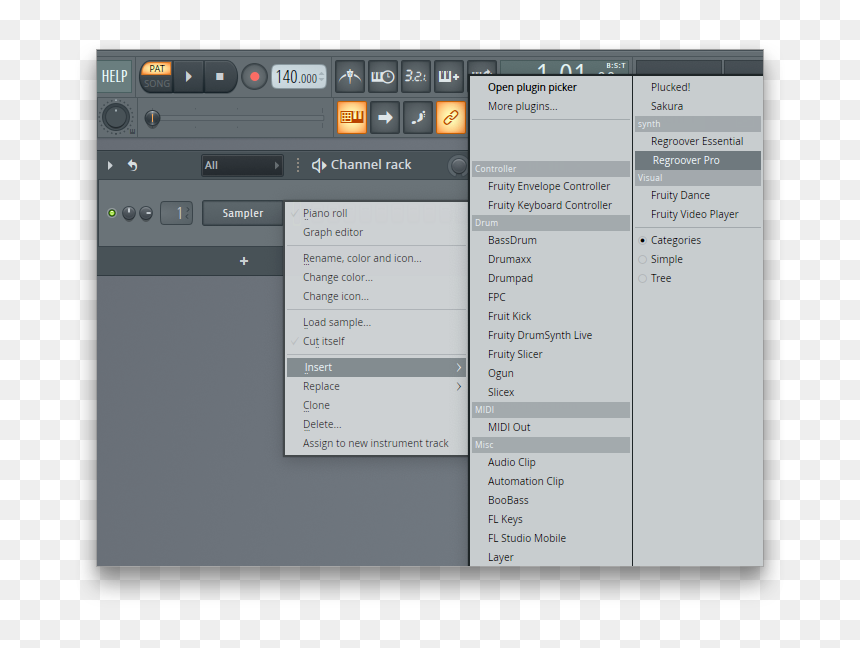Insert FPC plugin
The height and width of the screenshot is (648, 860).
pos(551,297)
